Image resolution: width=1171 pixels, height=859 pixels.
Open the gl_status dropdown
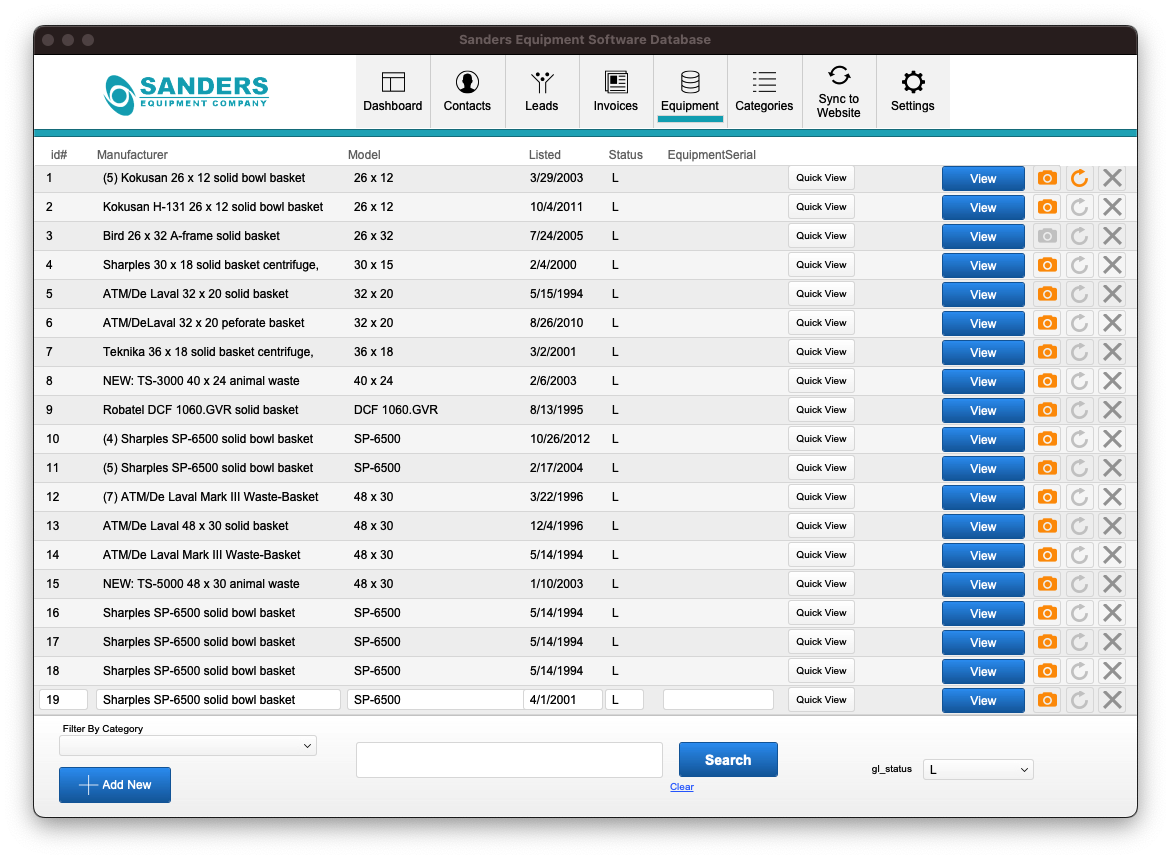coord(977,769)
